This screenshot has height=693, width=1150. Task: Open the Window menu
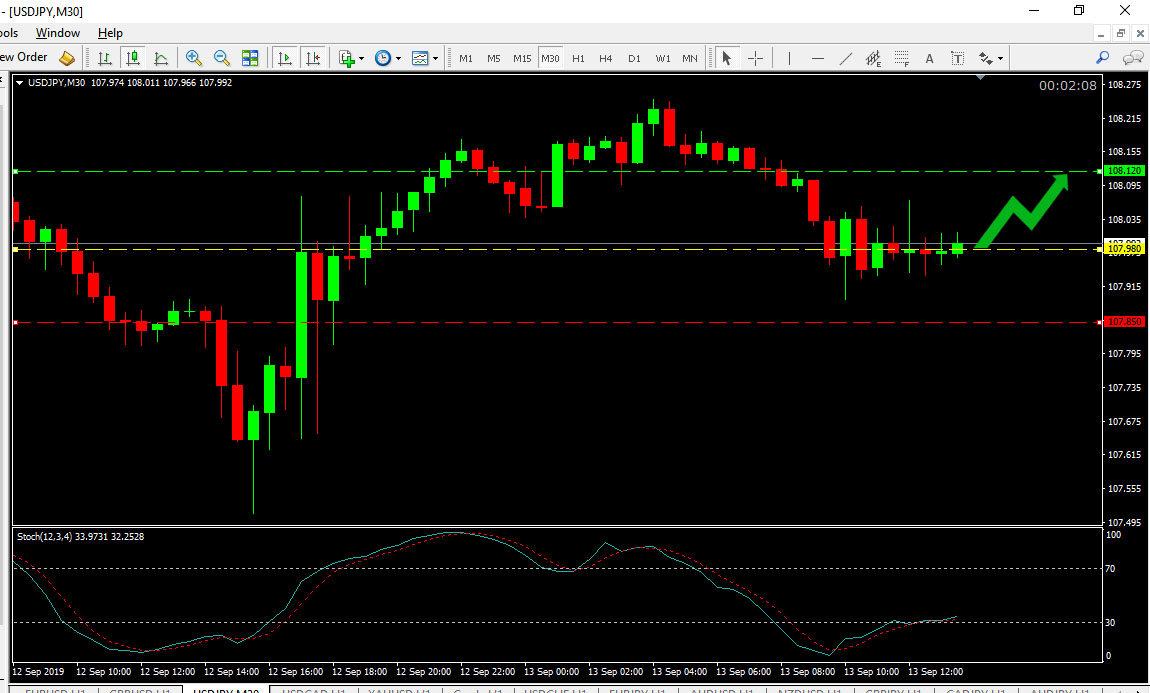click(58, 33)
